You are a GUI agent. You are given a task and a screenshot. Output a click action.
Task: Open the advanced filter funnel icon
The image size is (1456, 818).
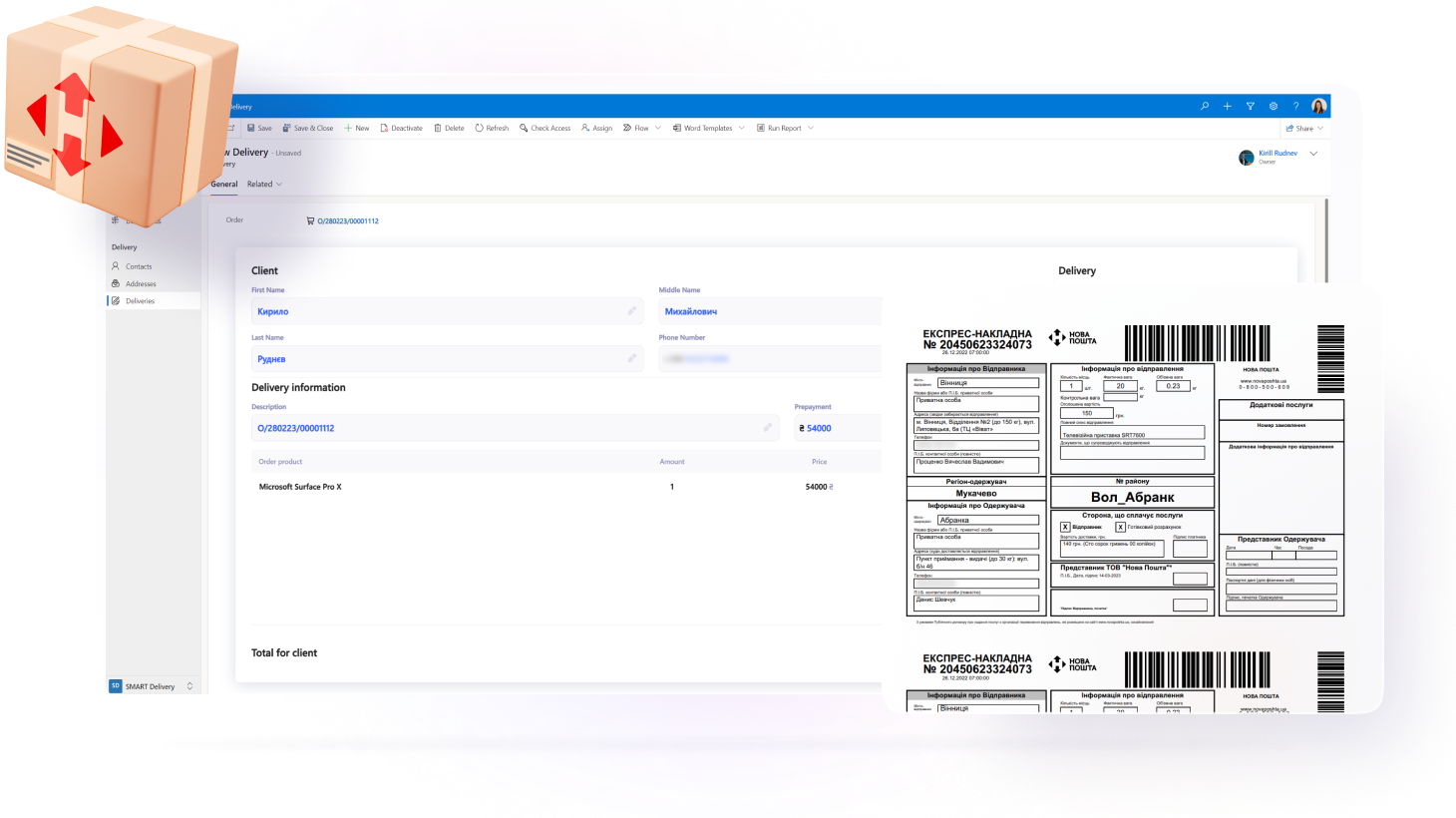click(1250, 106)
